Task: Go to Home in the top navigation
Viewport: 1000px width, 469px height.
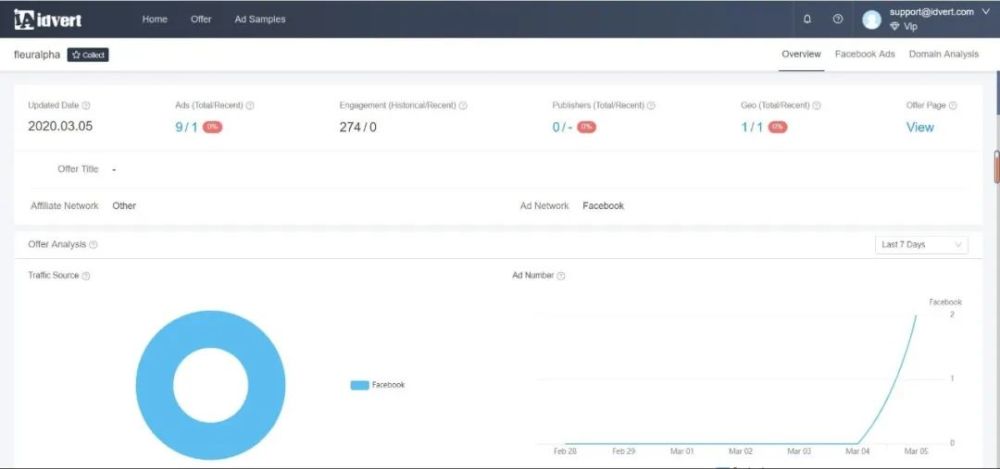Action: pyautogui.click(x=154, y=19)
